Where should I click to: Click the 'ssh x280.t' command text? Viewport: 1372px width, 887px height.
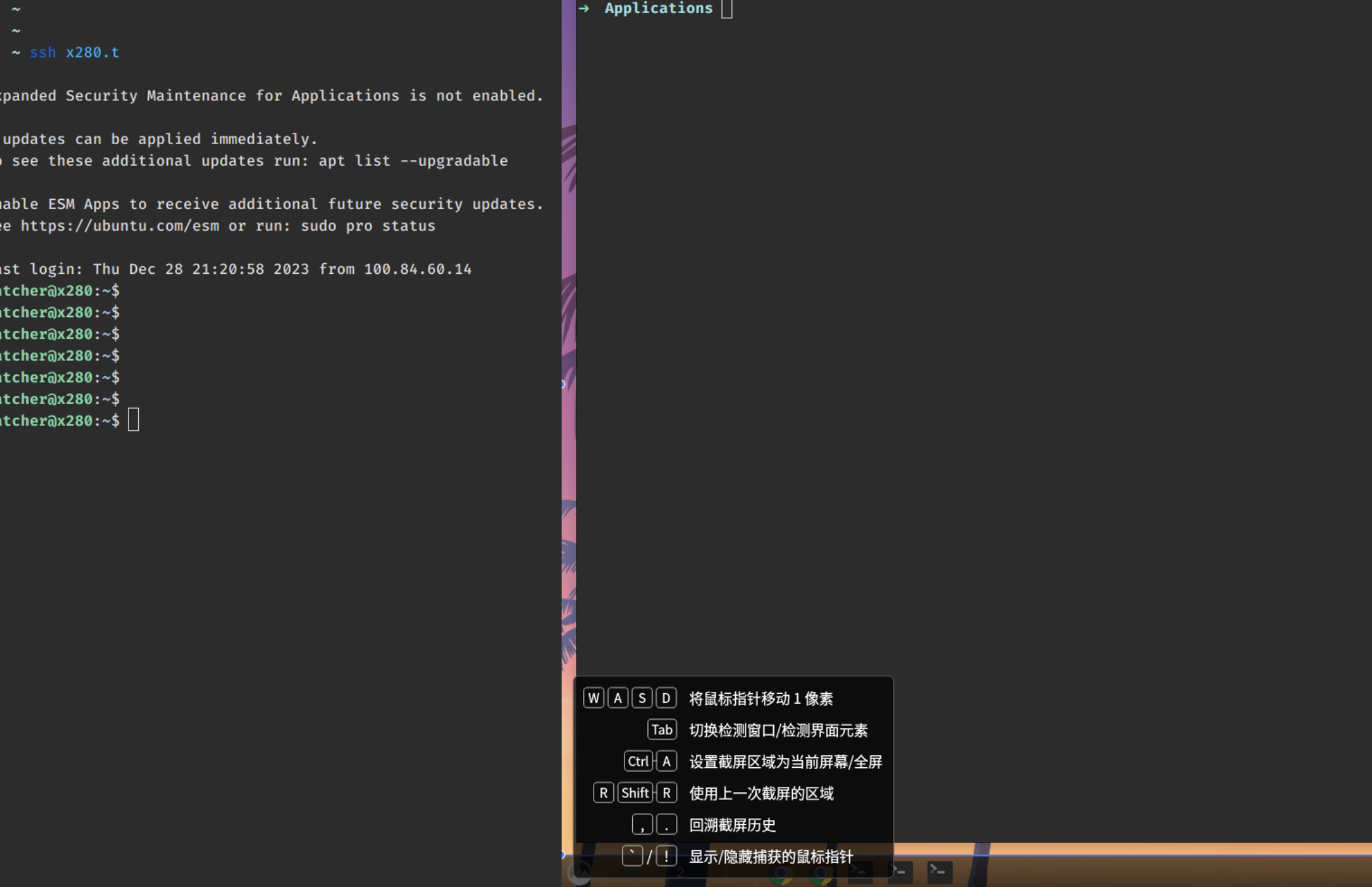[x=74, y=52]
